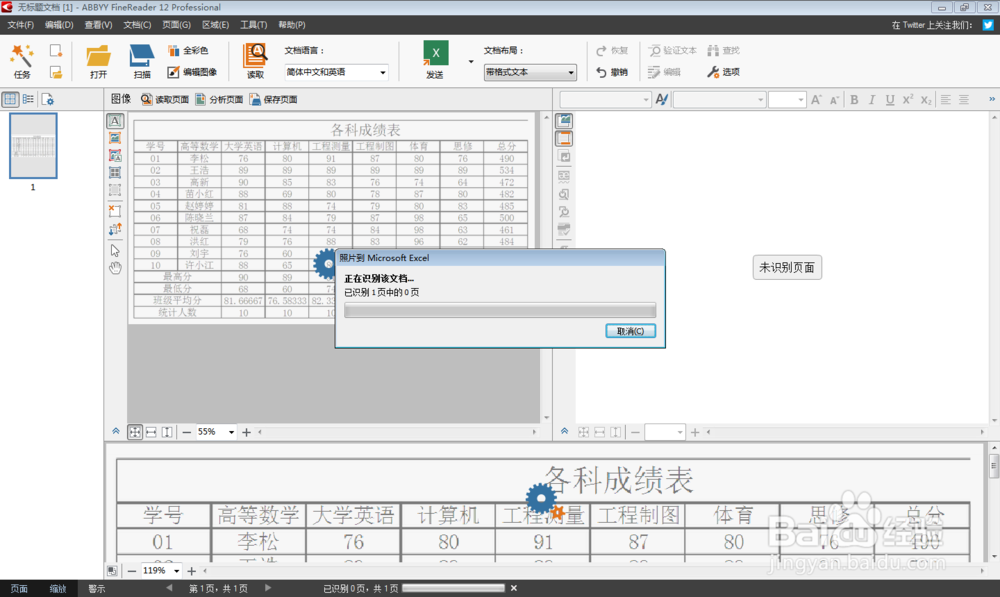Click the image pane vertical scrollbar
Screen dimensions: 1000x597
(547, 268)
